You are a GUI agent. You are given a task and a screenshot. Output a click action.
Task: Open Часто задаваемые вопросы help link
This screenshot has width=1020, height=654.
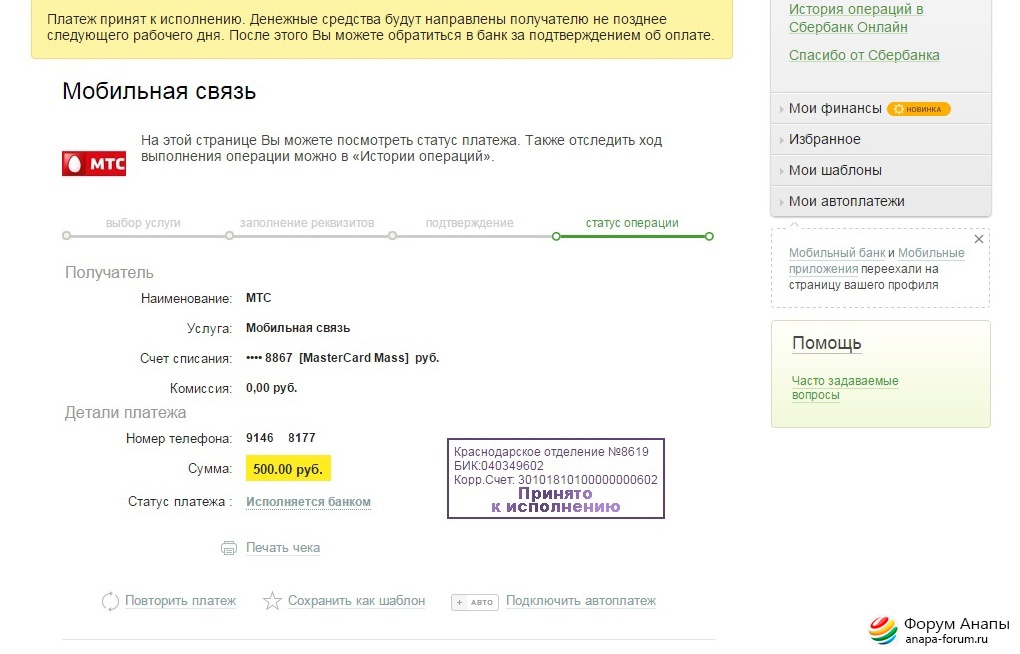844,388
